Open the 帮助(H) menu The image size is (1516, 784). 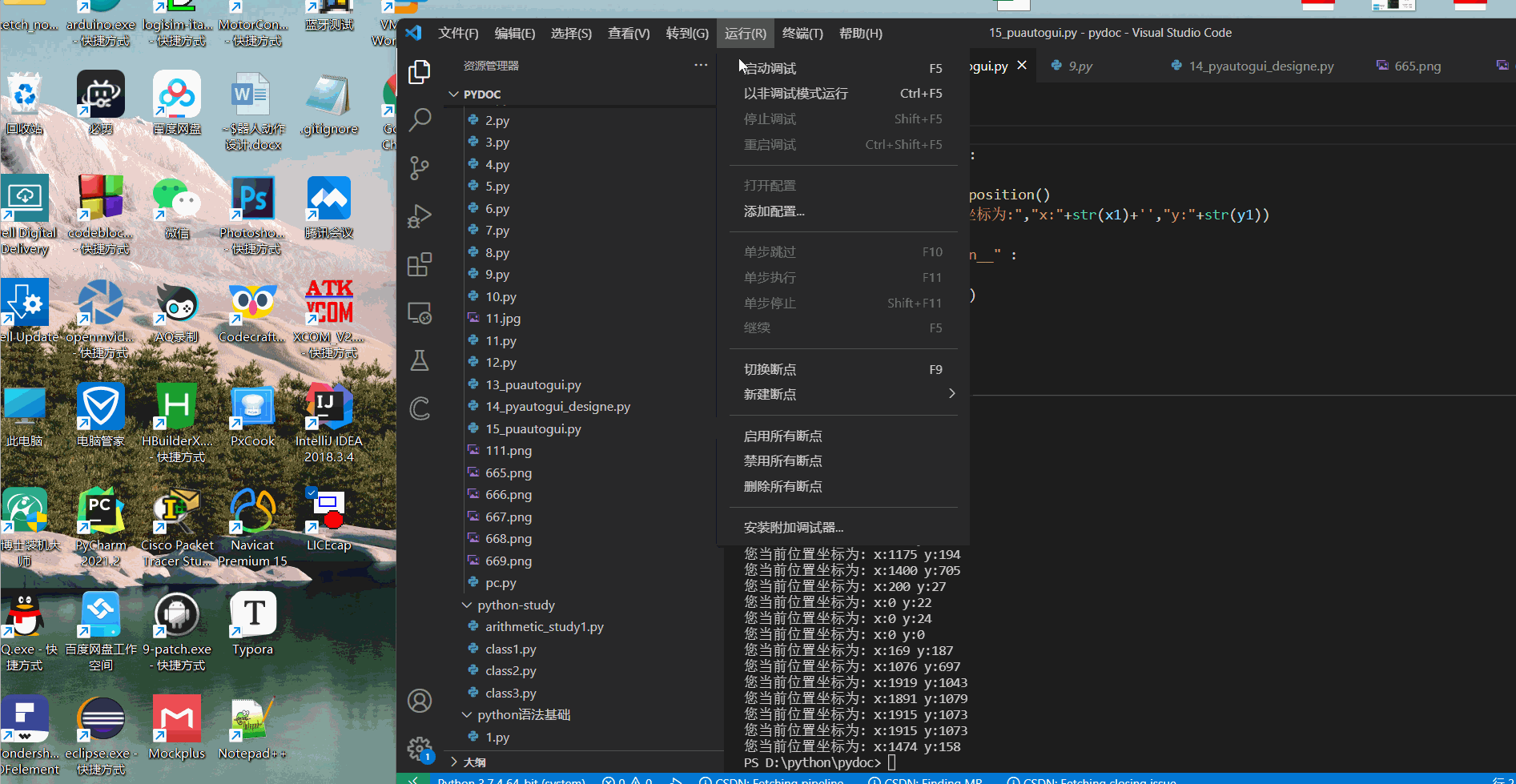(x=861, y=34)
